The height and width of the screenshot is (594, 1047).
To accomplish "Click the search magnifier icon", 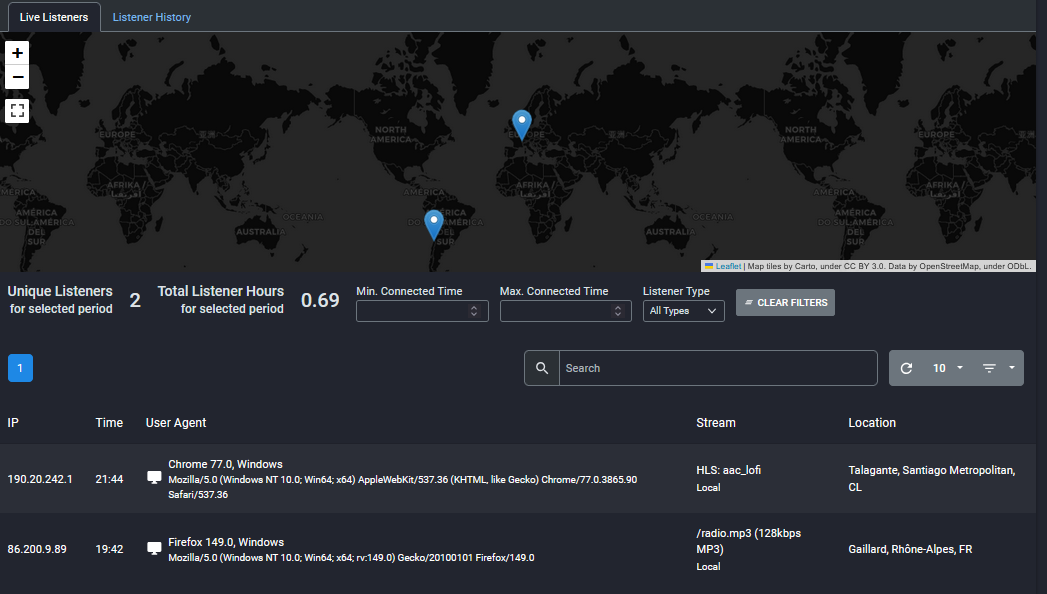I will click(x=542, y=368).
